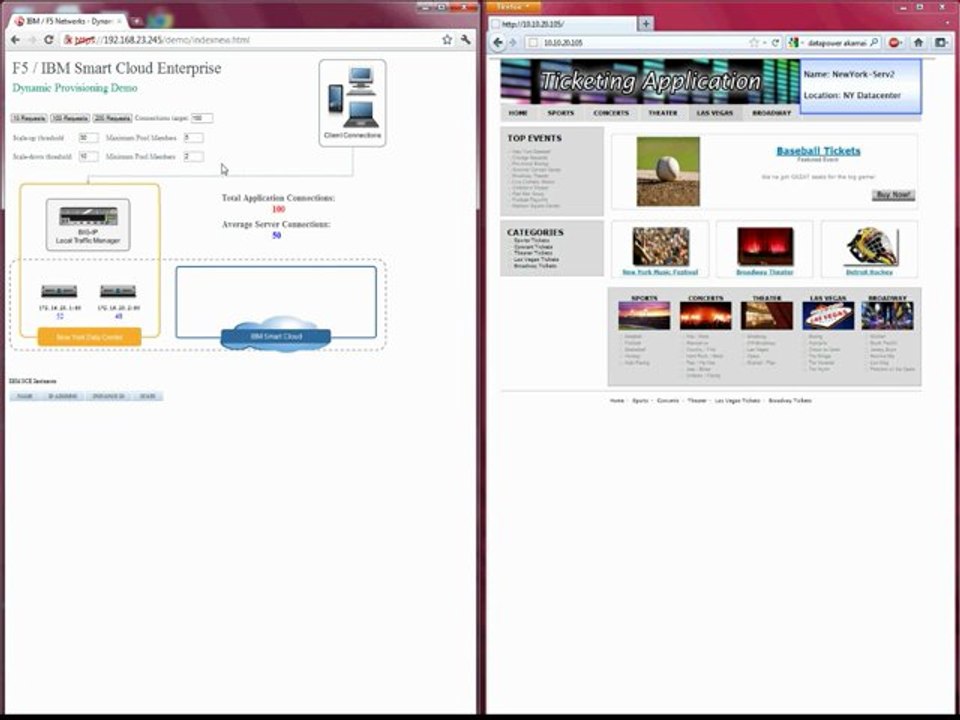The width and height of the screenshot is (960, 720).
Task: Open the Firefox menu button
Action: pos(514,7)
